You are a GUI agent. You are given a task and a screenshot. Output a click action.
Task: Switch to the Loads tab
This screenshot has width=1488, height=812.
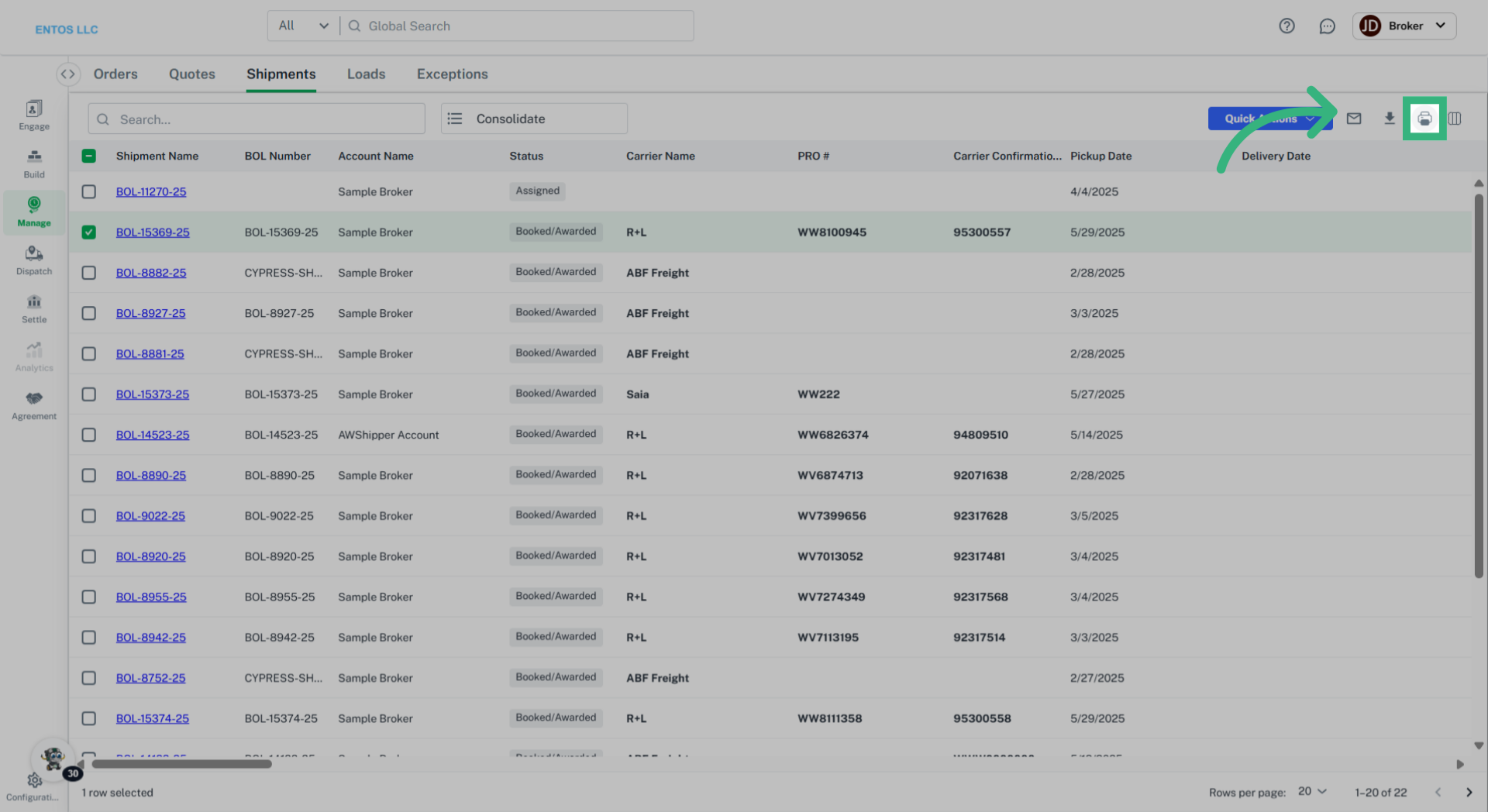366,74
